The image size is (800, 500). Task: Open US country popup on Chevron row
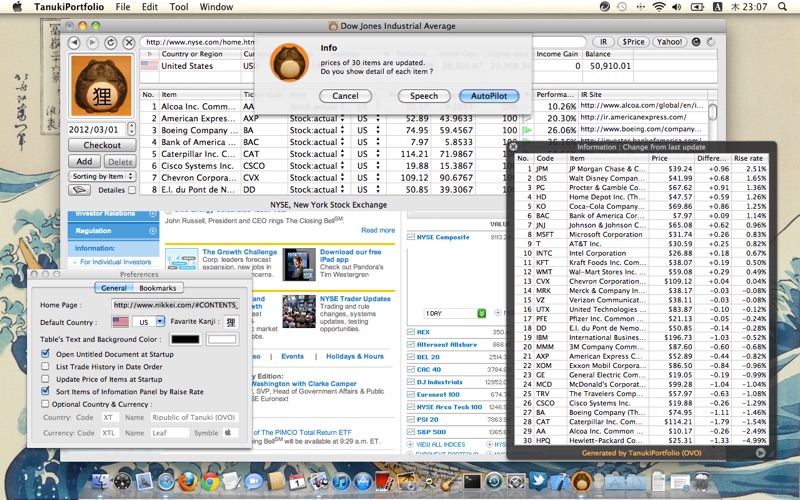pos(369,178)
